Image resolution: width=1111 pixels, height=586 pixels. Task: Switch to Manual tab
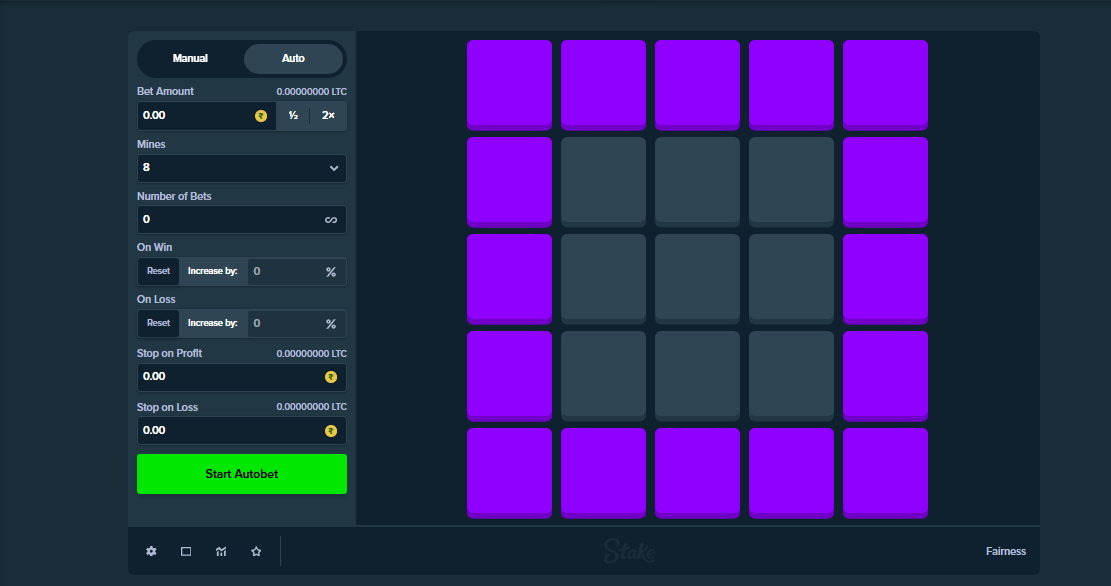pyautogui.click(x=190, y=58)
